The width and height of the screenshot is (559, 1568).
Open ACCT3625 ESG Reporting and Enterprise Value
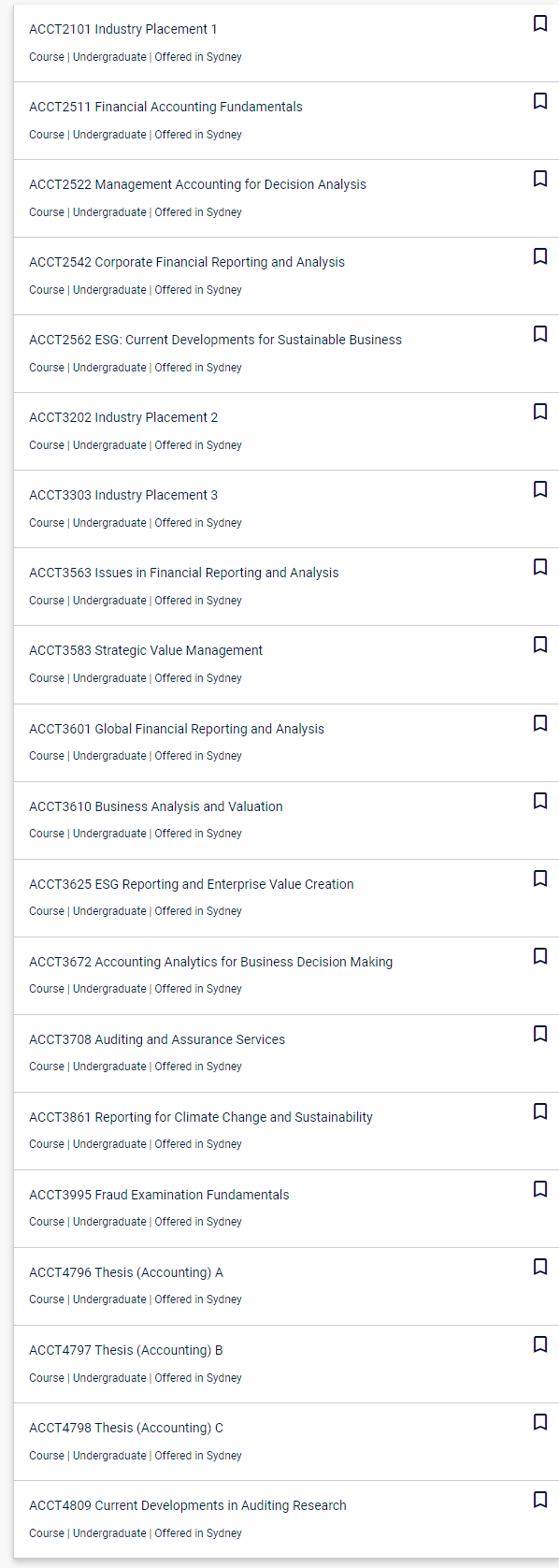[192, 884]
